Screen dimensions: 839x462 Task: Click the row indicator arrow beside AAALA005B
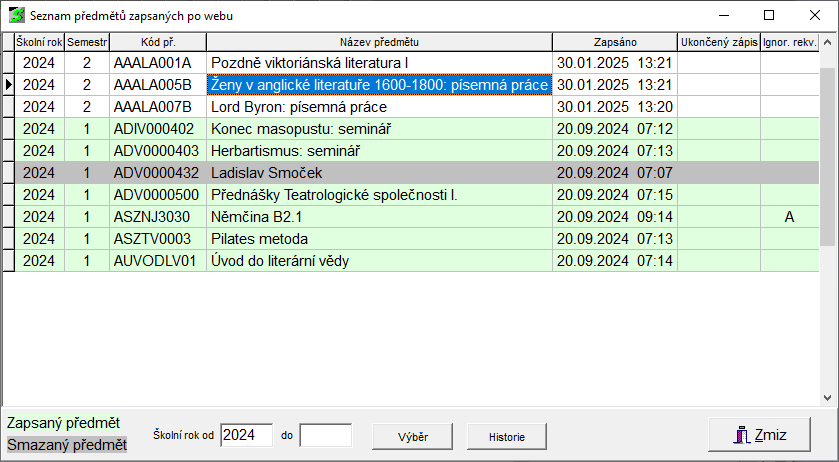coord(8,85)
